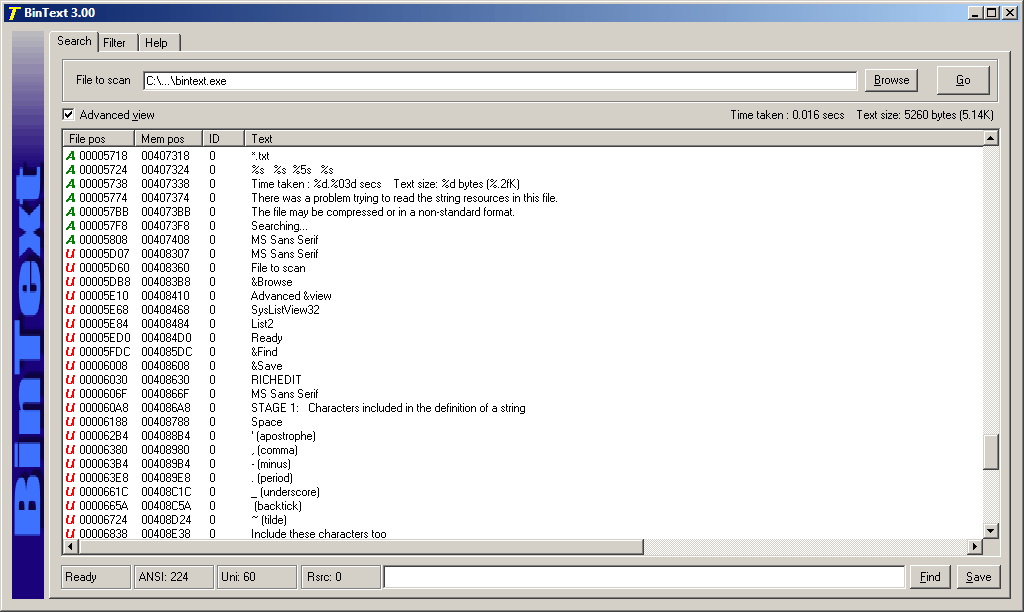Click the Unicode icon on _ (underscore) row

click(x=71, y=492)
